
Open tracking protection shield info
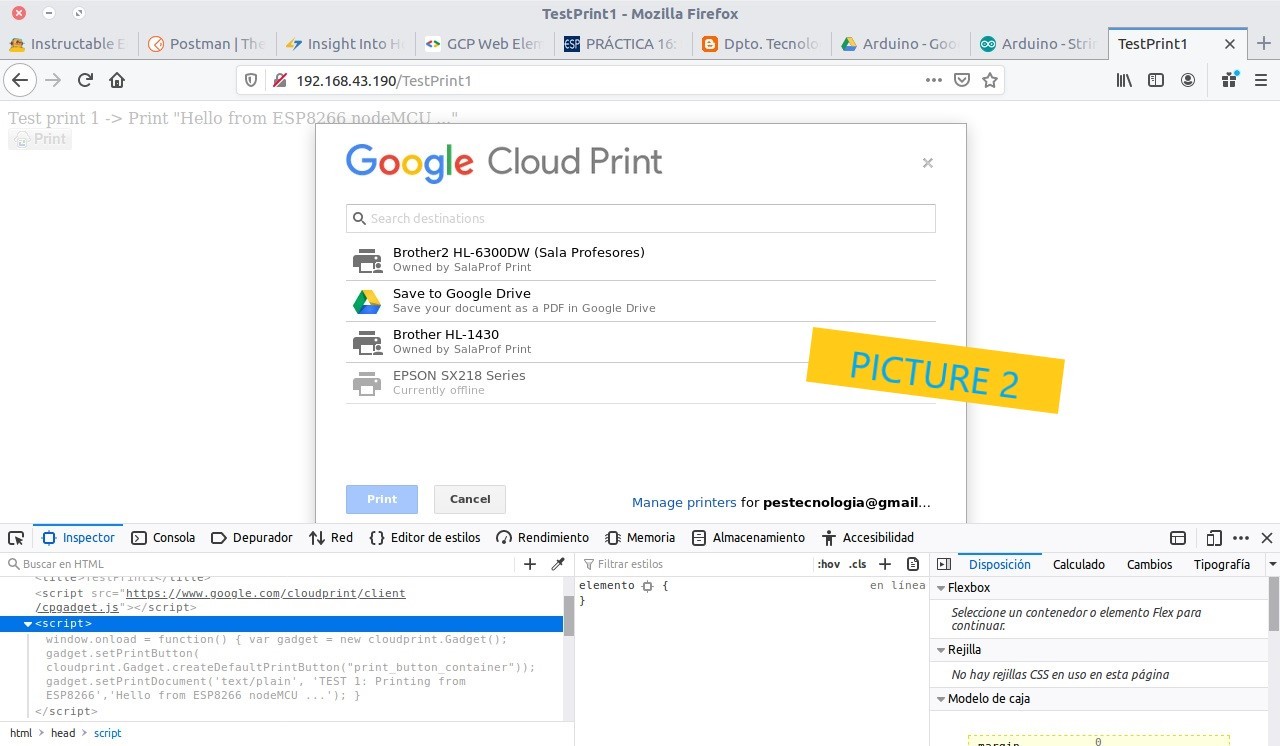click(x=251, y=80)
